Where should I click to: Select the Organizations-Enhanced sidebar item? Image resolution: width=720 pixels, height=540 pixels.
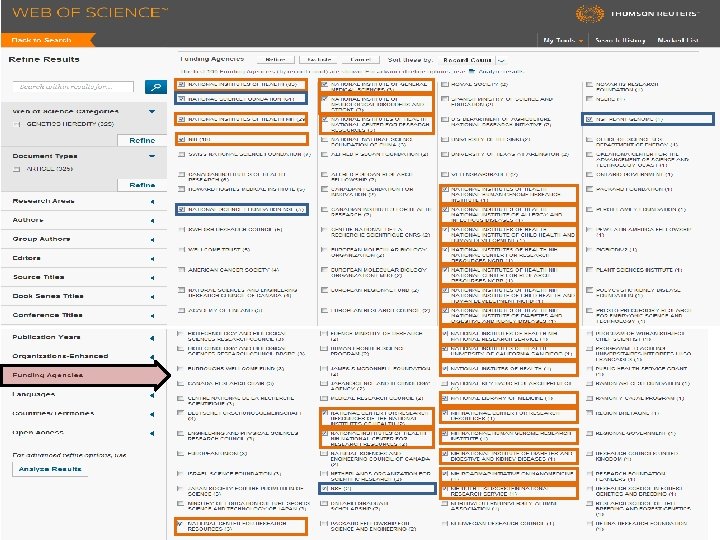pyautogui.click(x=60, y=356)
